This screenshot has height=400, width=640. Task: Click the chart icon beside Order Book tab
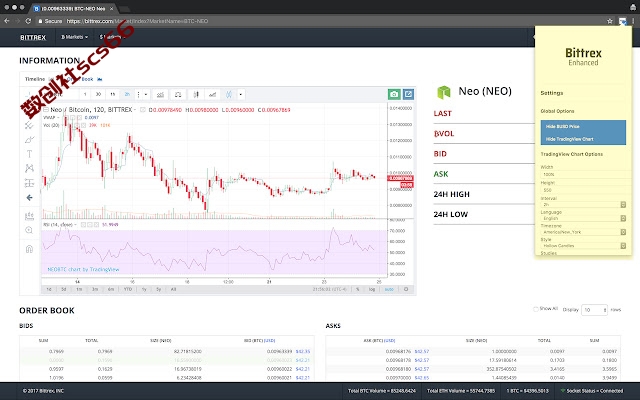pos(100,79)
